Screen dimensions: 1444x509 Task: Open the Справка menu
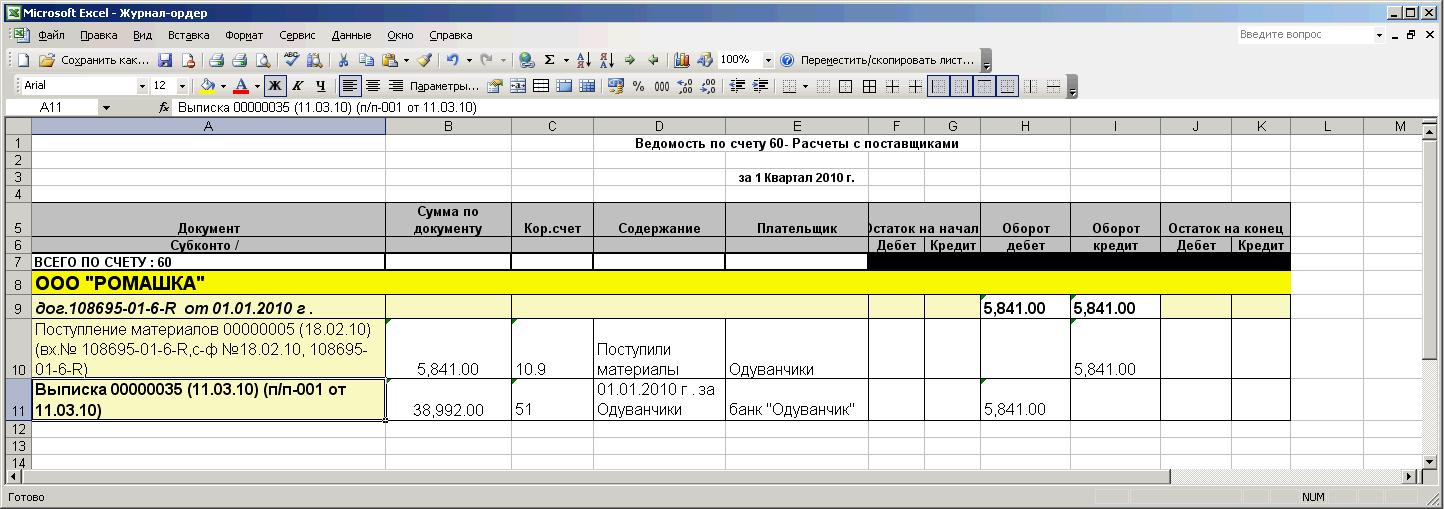click(x=453, y=35)
